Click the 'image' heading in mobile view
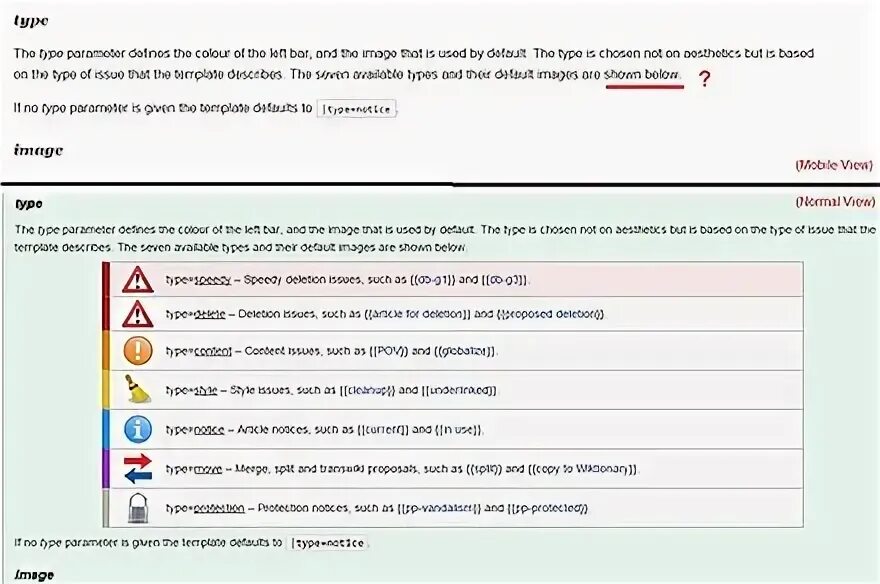This screenshot has height=584, width=880. (38, 150)
